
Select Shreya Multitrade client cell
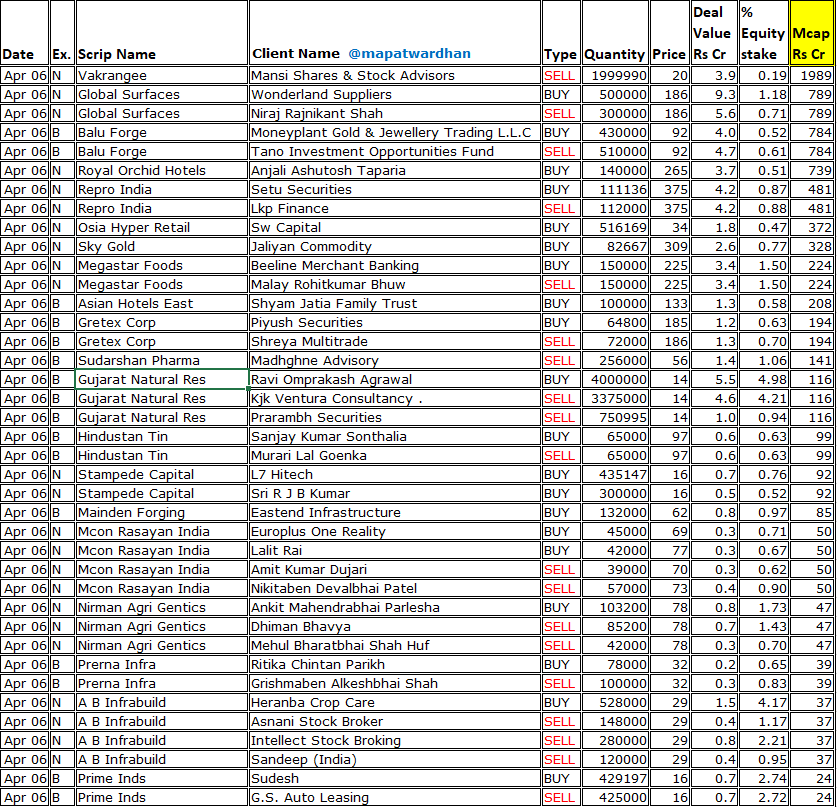pyautogui.click(x=394, y=342)
